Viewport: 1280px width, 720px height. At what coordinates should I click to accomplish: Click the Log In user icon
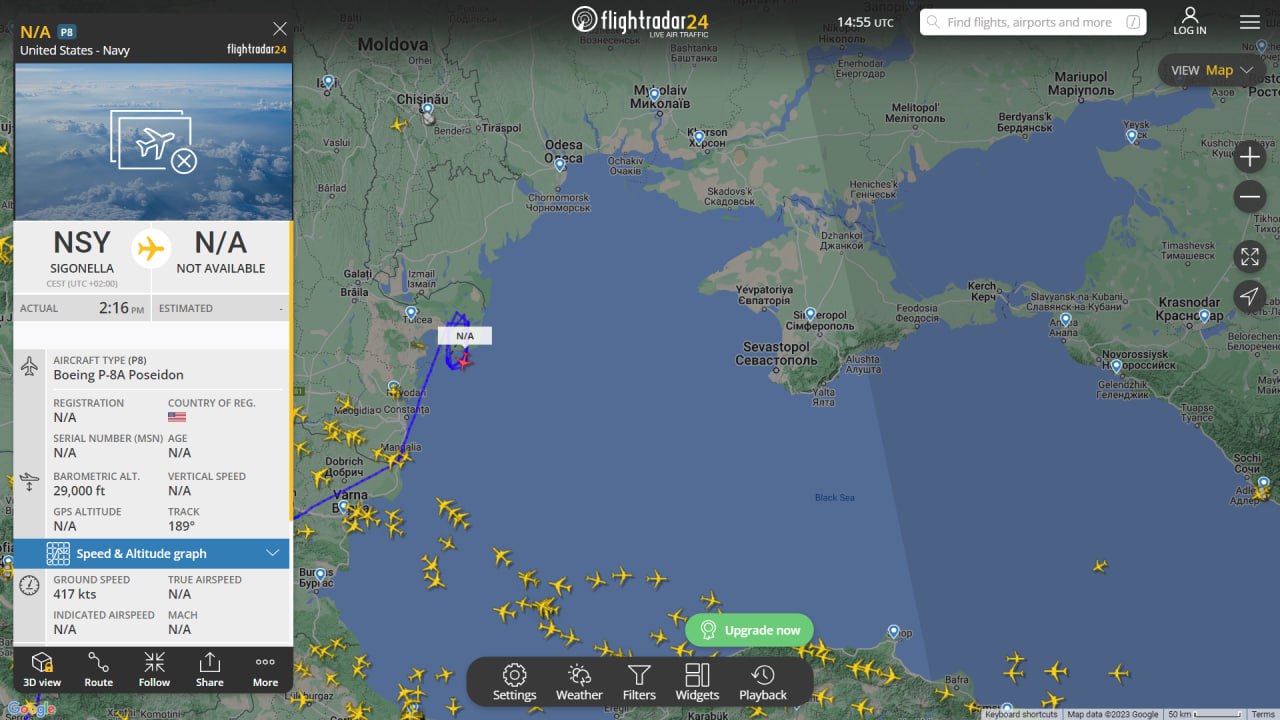click(1190, 21)
